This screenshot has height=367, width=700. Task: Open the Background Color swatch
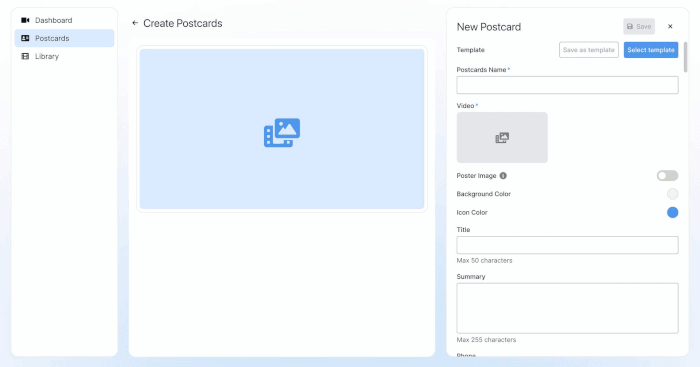tap(672, 194)
